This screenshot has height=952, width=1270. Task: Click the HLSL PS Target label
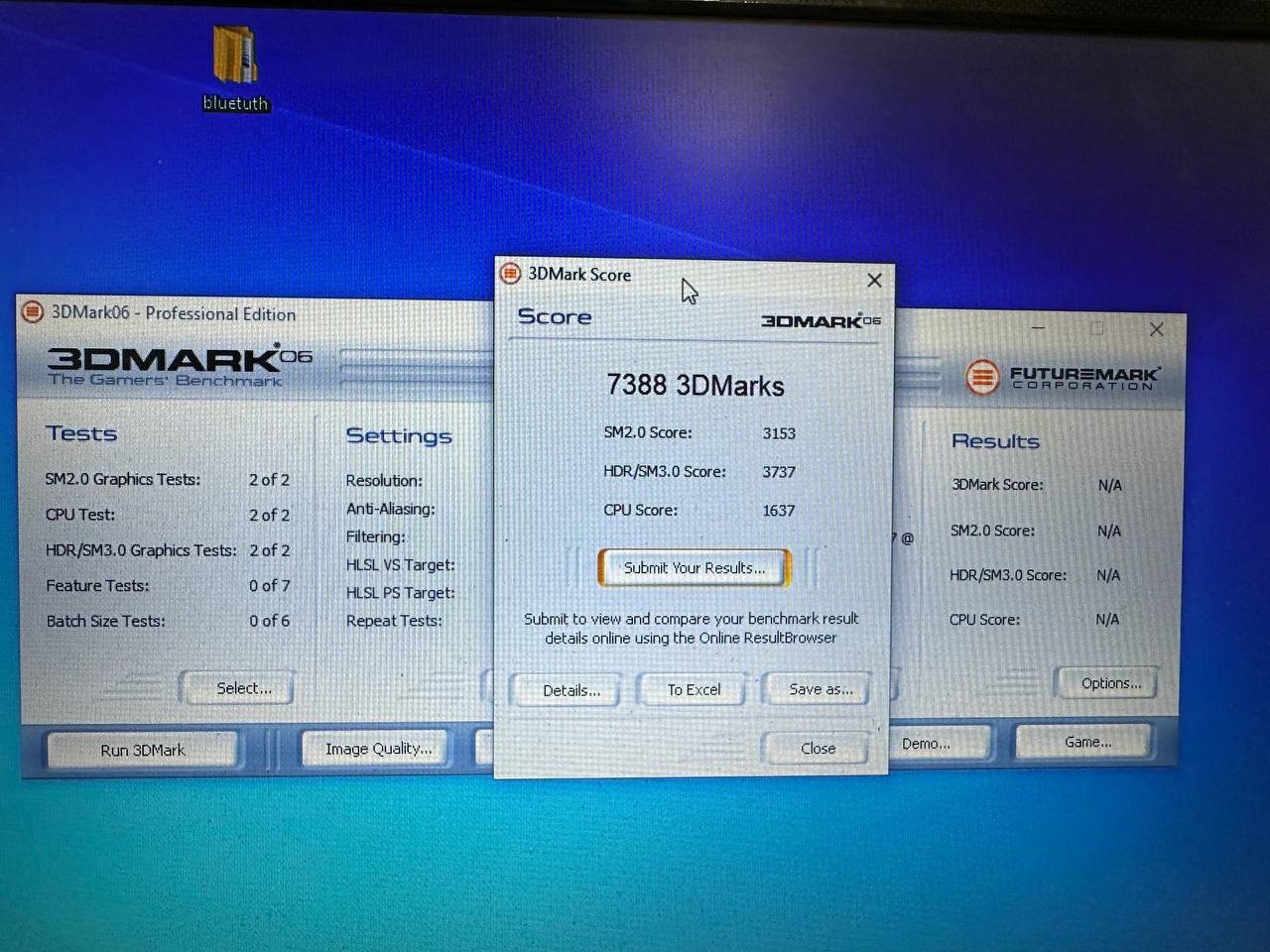(401, 593)
